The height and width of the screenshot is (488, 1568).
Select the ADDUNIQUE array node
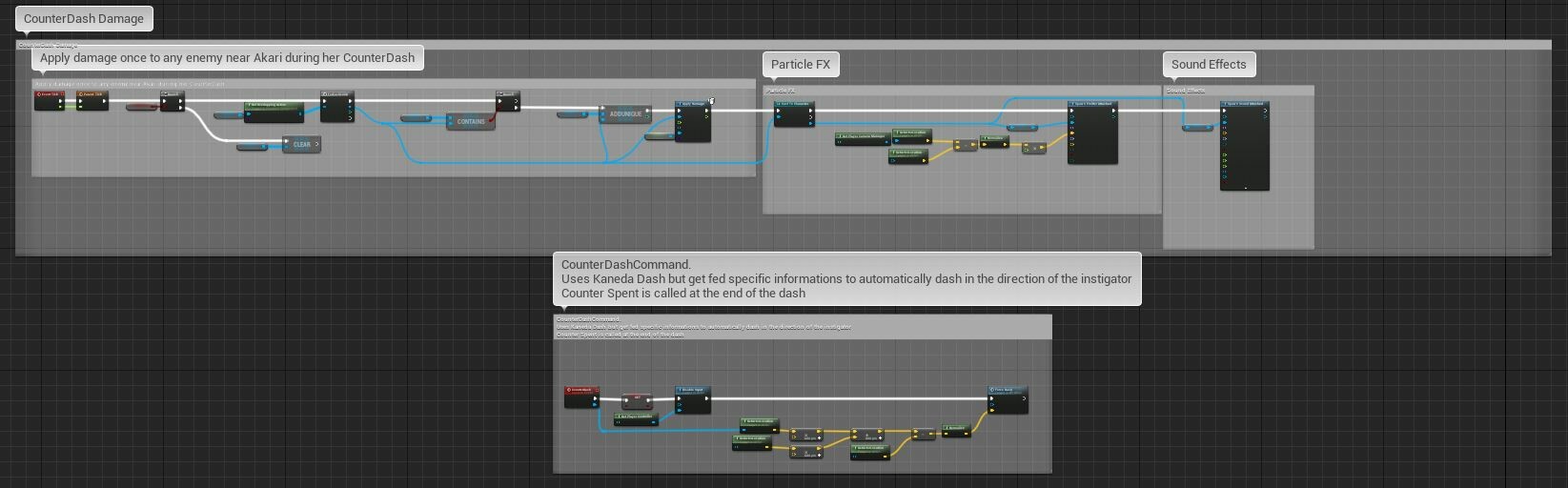625,114
